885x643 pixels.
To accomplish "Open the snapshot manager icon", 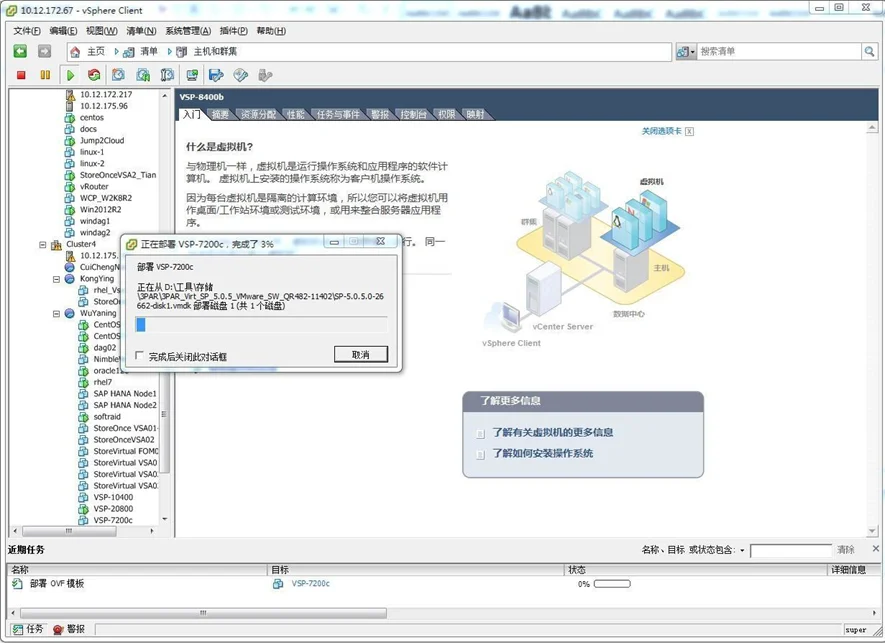I will point(168,75).
